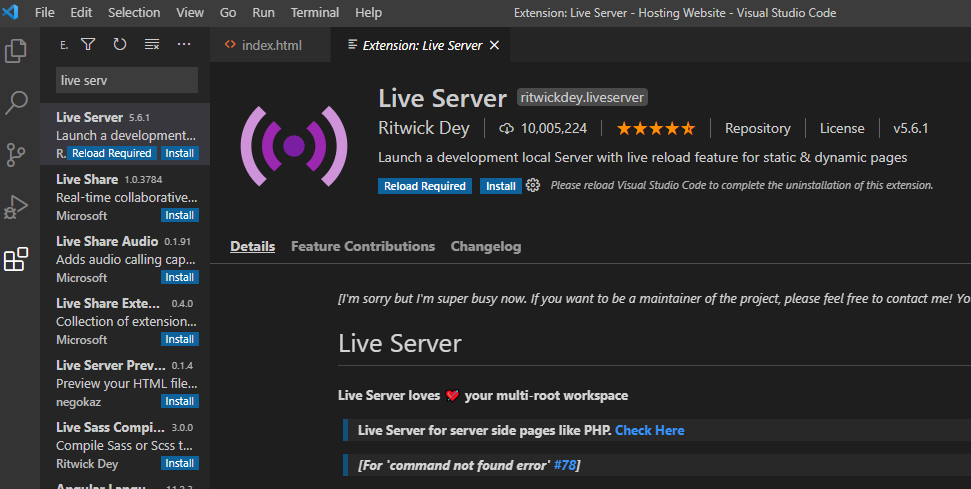Screen dimensions: 971x489
Task: Click the 10,005,224 install count
Action: [x=554, y=128]
